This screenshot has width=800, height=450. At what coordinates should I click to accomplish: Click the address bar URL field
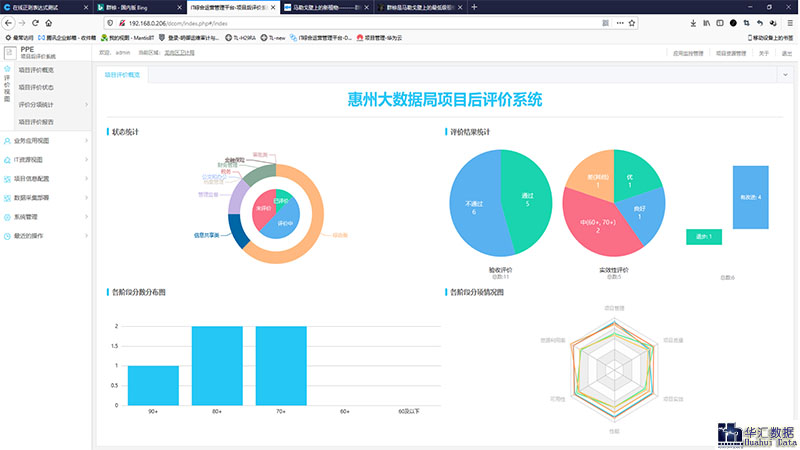point(357,23)
